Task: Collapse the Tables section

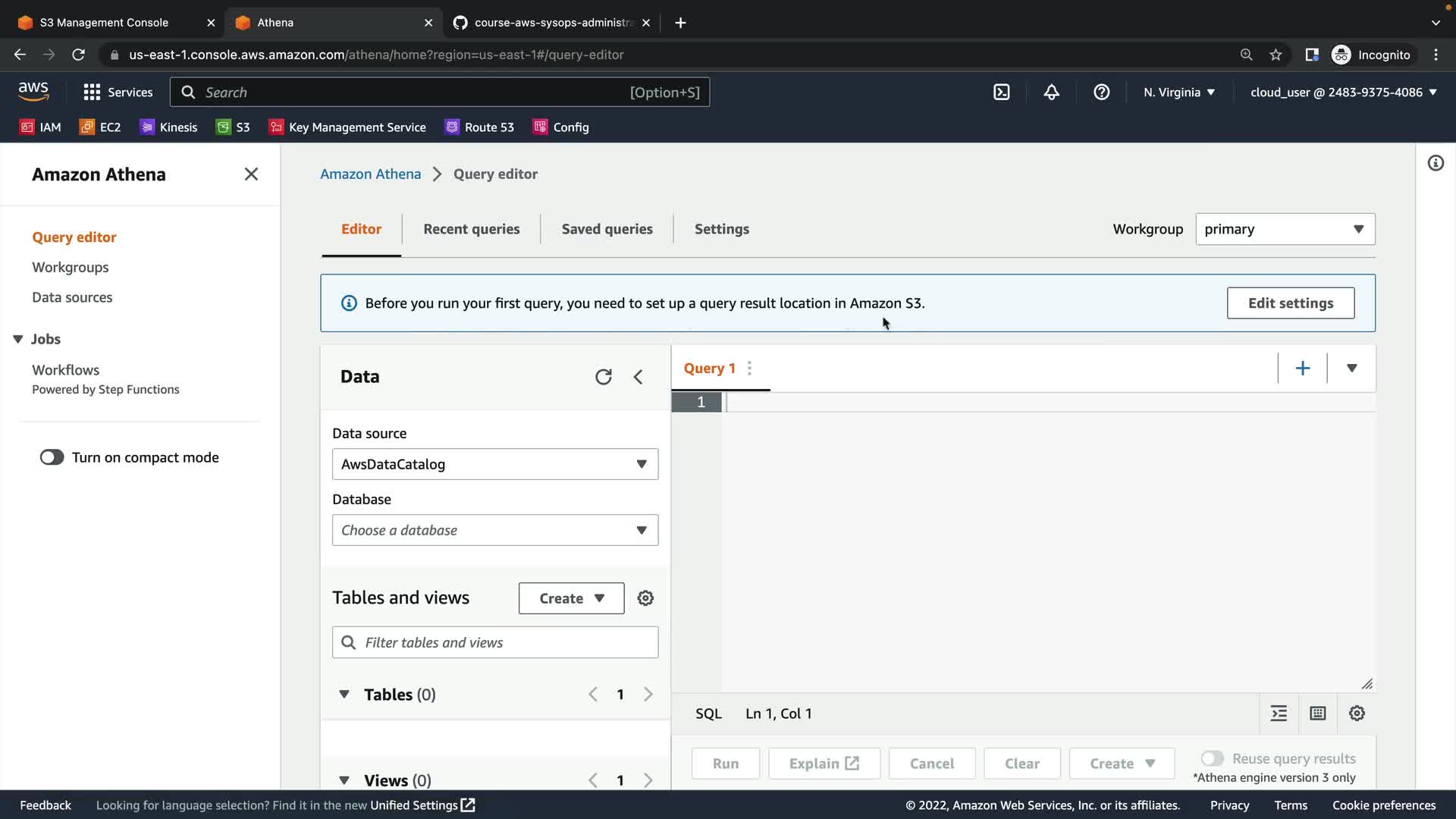Action: pyautogui.click(x=344, y=695)
